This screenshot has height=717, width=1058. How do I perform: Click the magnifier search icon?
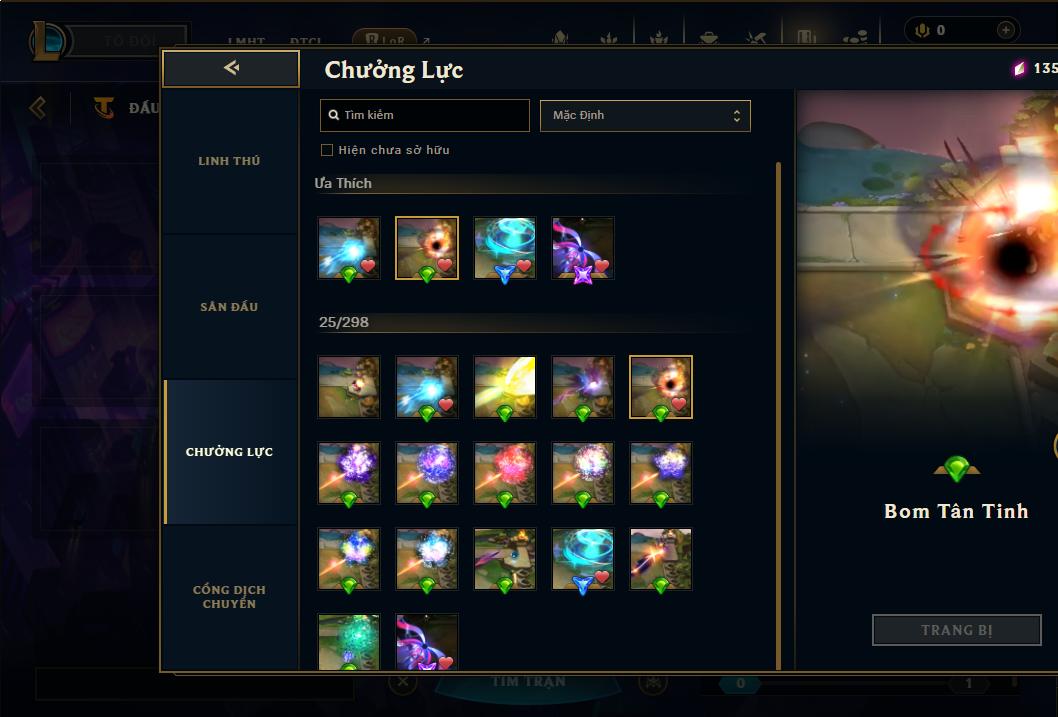[333, 115]
